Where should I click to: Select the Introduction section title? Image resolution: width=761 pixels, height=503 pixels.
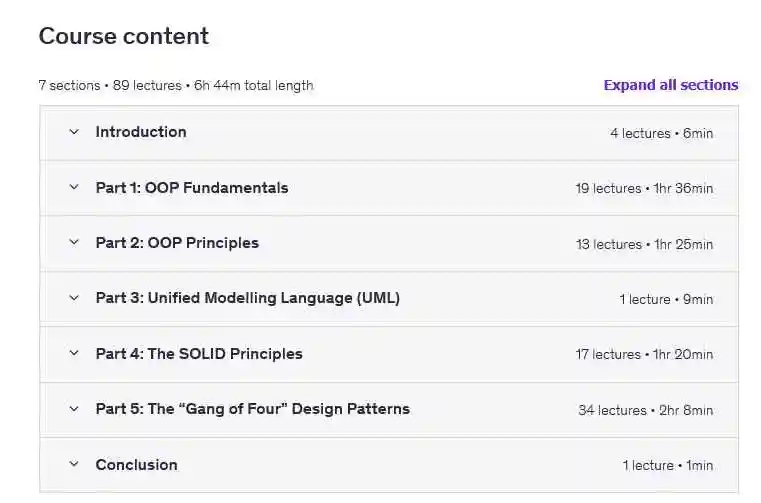pos(141,132)
